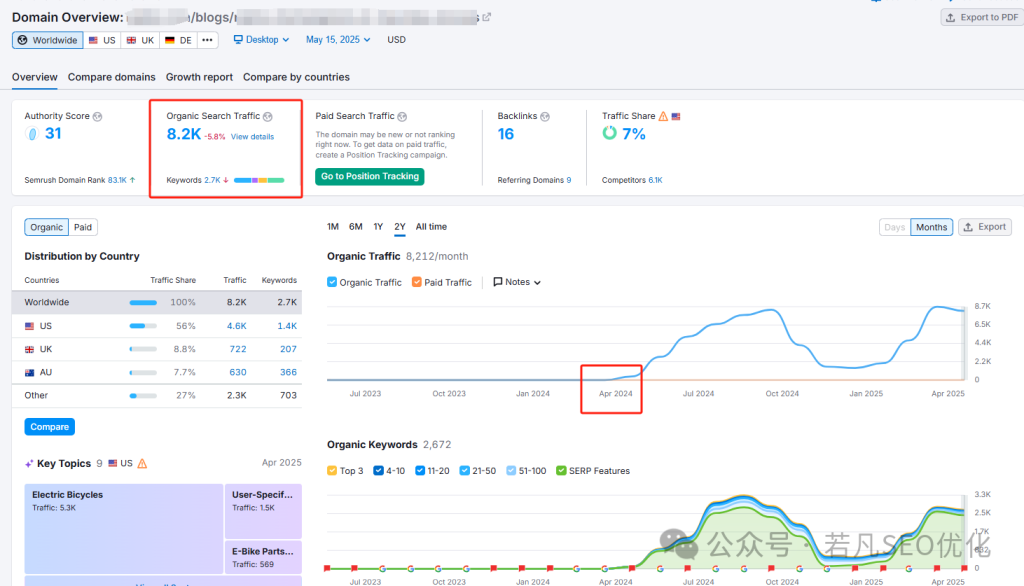Expand the May 15, 2025 date dropdown
1024x586 pixels.
(x=338, y=40)
